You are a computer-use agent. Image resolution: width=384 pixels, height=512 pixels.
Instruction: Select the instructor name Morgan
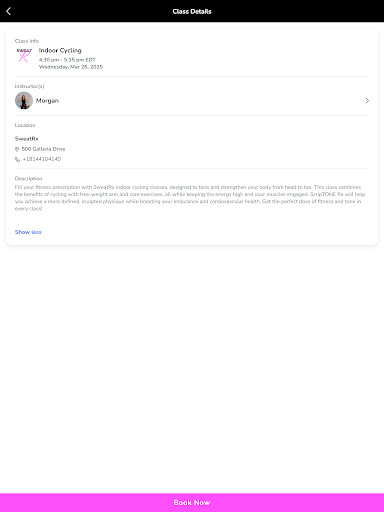pyautogui.click(x=47, y=101)
